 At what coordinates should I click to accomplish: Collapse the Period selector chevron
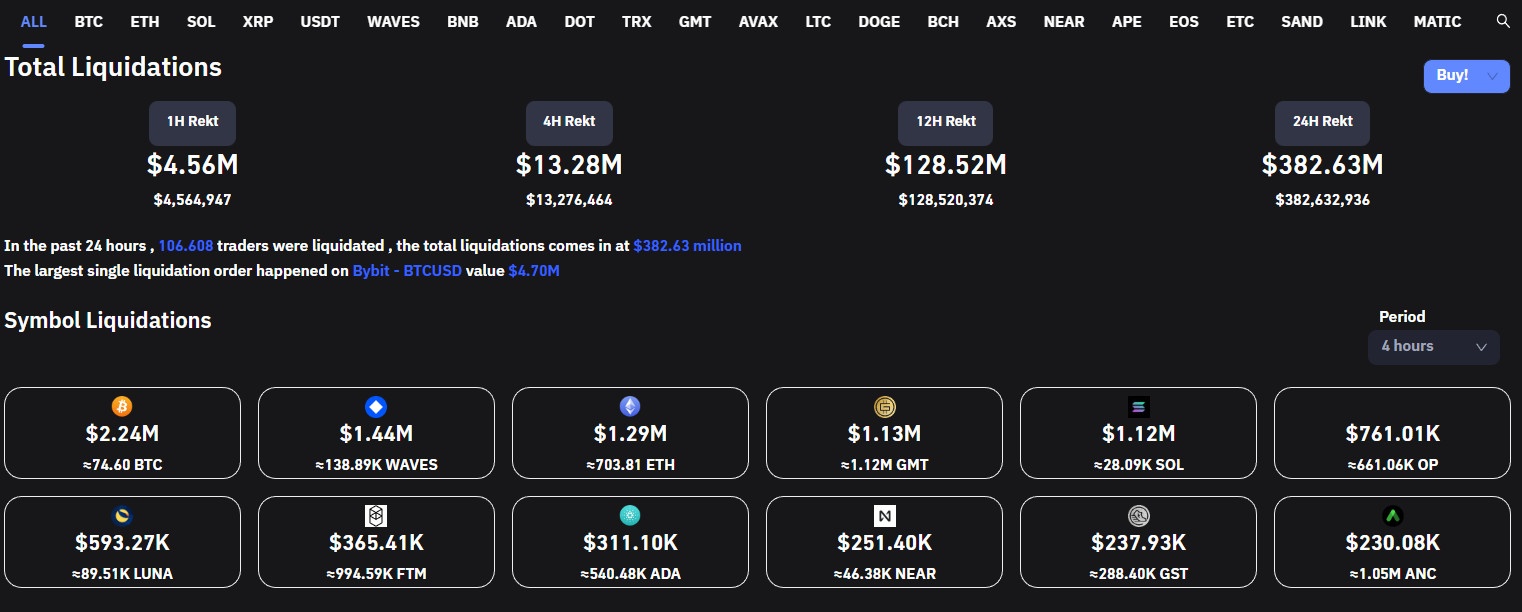1483,347
